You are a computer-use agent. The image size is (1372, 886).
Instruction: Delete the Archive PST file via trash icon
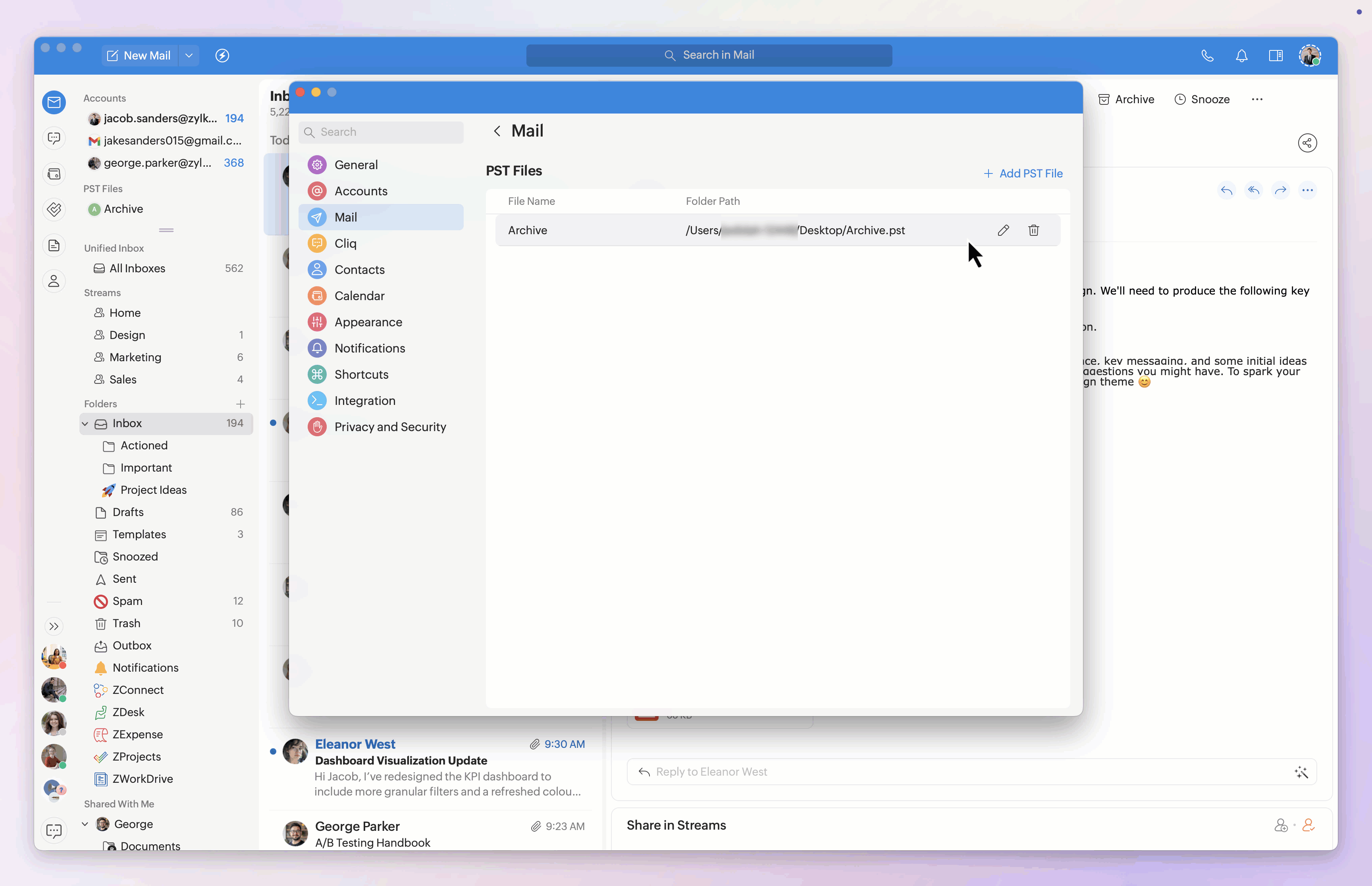(x=1033, y=230)
